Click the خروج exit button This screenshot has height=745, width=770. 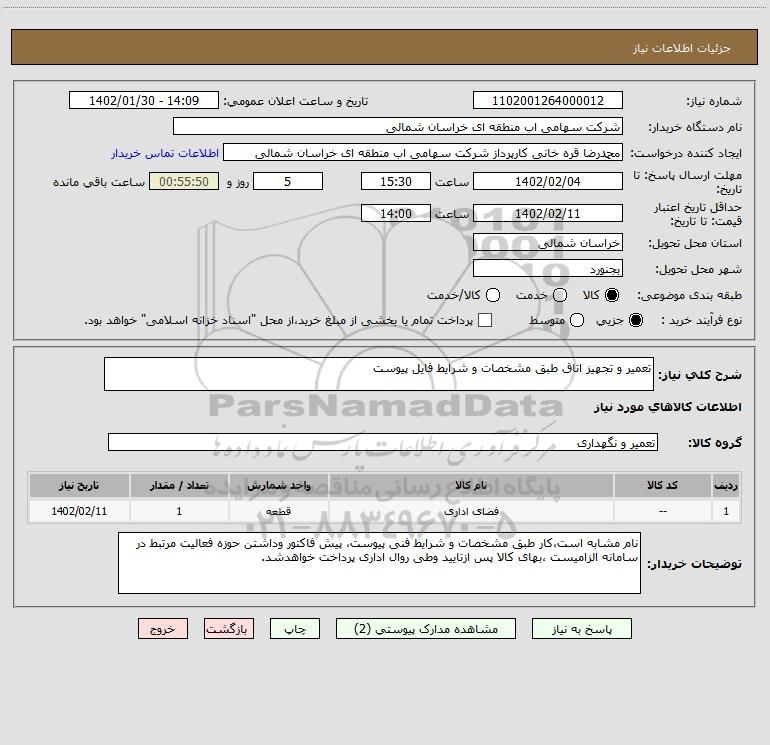(x=163, y=629)
